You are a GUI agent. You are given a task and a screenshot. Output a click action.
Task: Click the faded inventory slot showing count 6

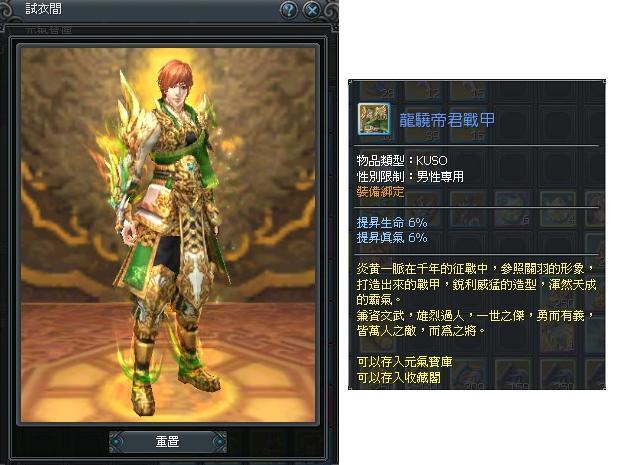point(512,209)
